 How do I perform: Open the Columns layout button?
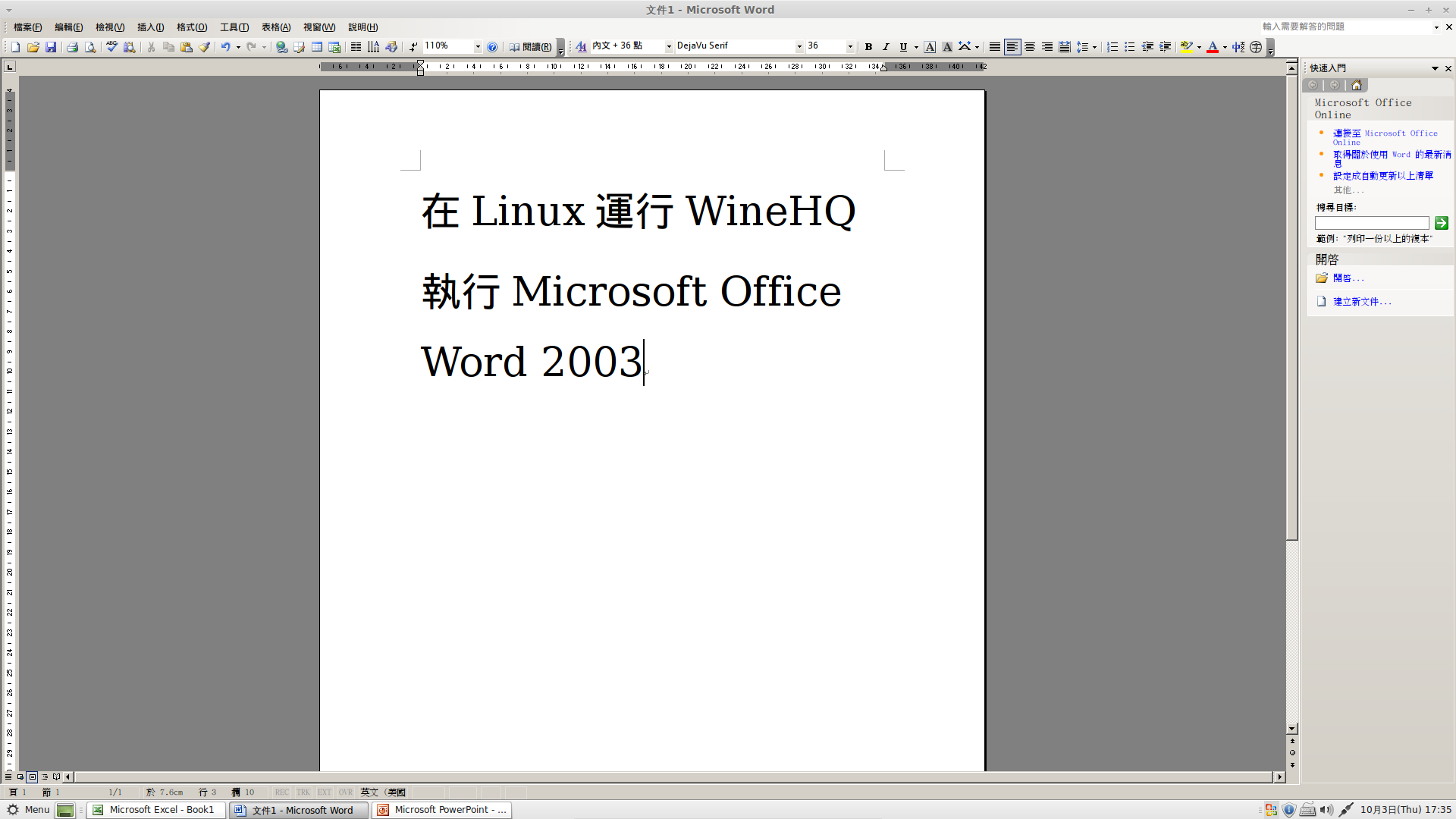click(x=356, y=47)
